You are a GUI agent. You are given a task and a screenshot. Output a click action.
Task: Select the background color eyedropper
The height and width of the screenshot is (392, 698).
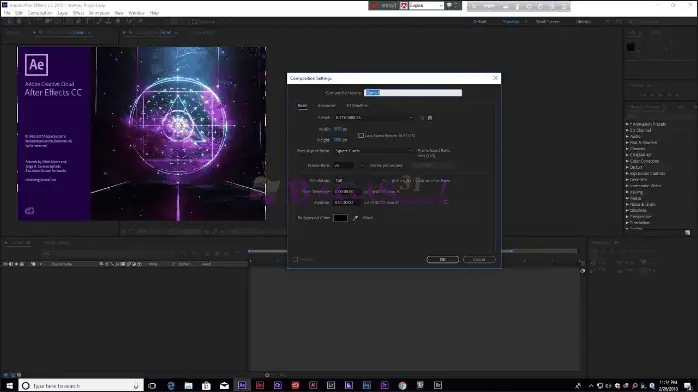click(x=355, y=218)
